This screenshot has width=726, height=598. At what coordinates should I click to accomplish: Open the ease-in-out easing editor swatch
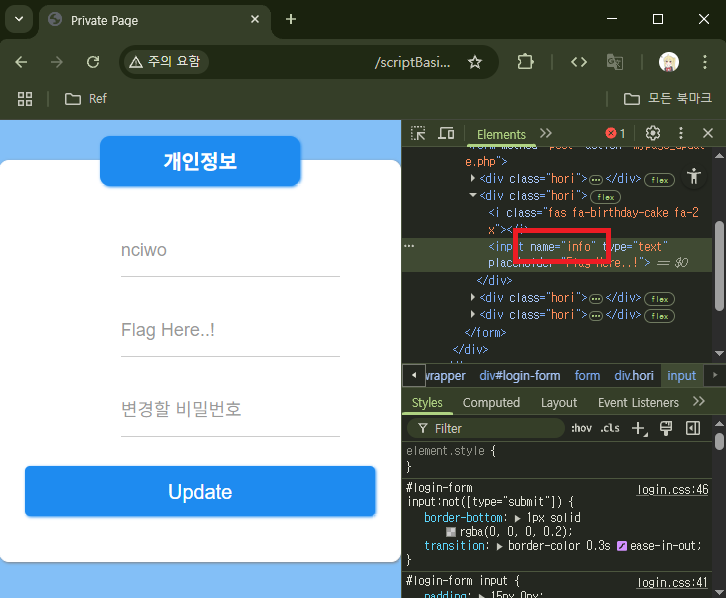pos(622,546)
